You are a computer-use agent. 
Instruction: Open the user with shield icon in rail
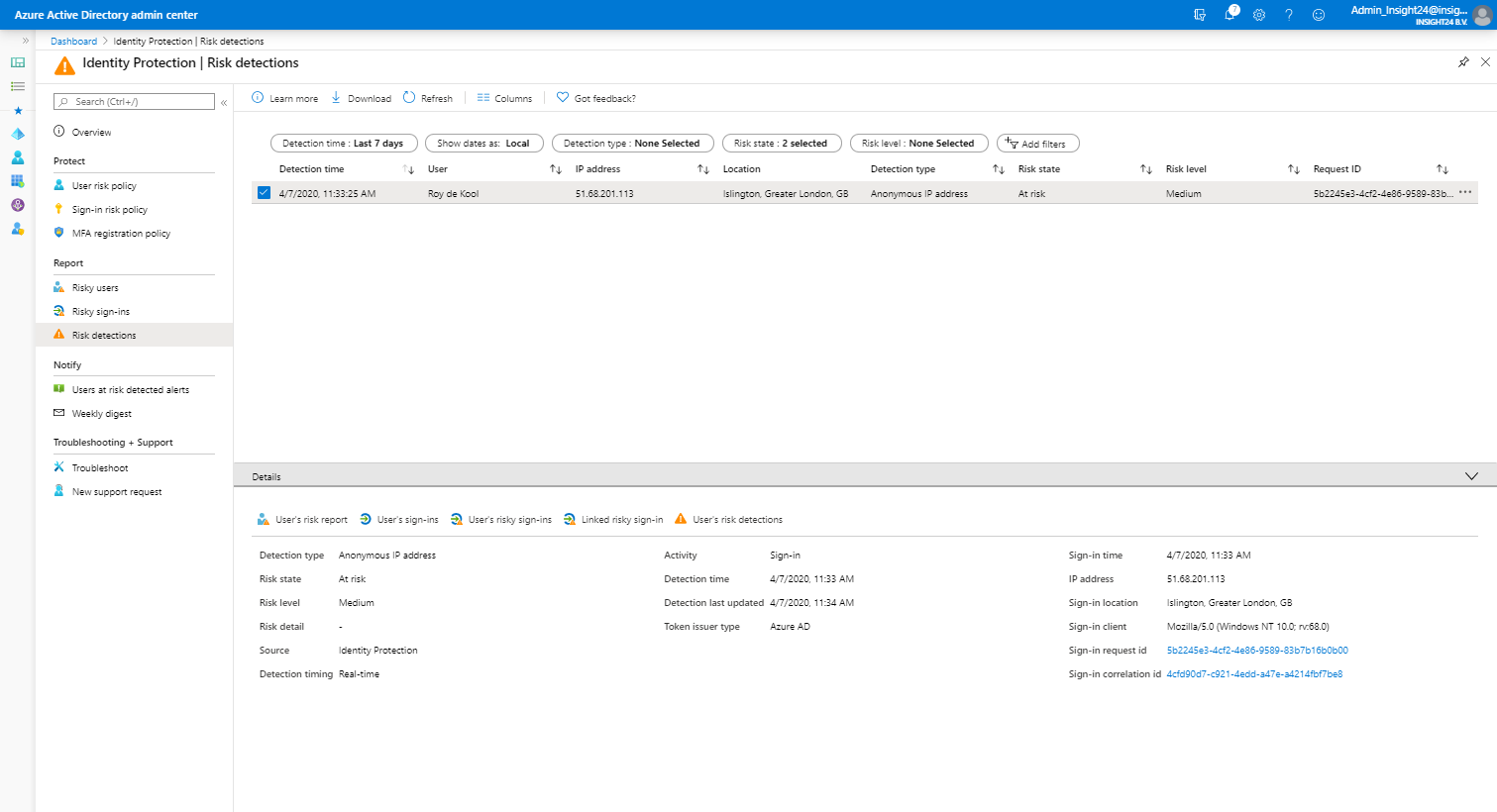[x=18, y=229]
